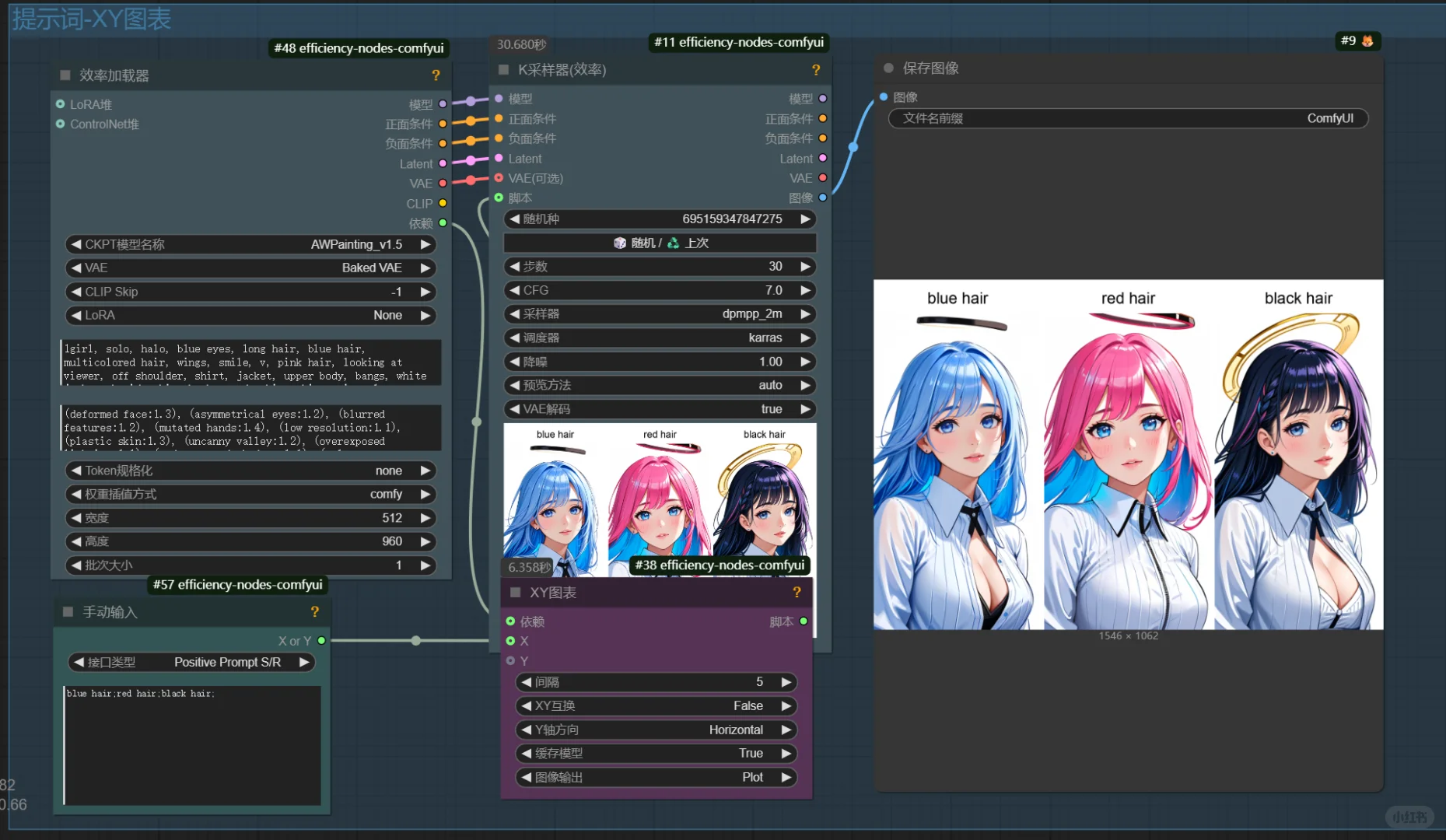Open the CKPT模型名称 dropdown showing AWPainting_v1.5
The width and height of the screenshot is (1446, 840).
click(250, 244)
